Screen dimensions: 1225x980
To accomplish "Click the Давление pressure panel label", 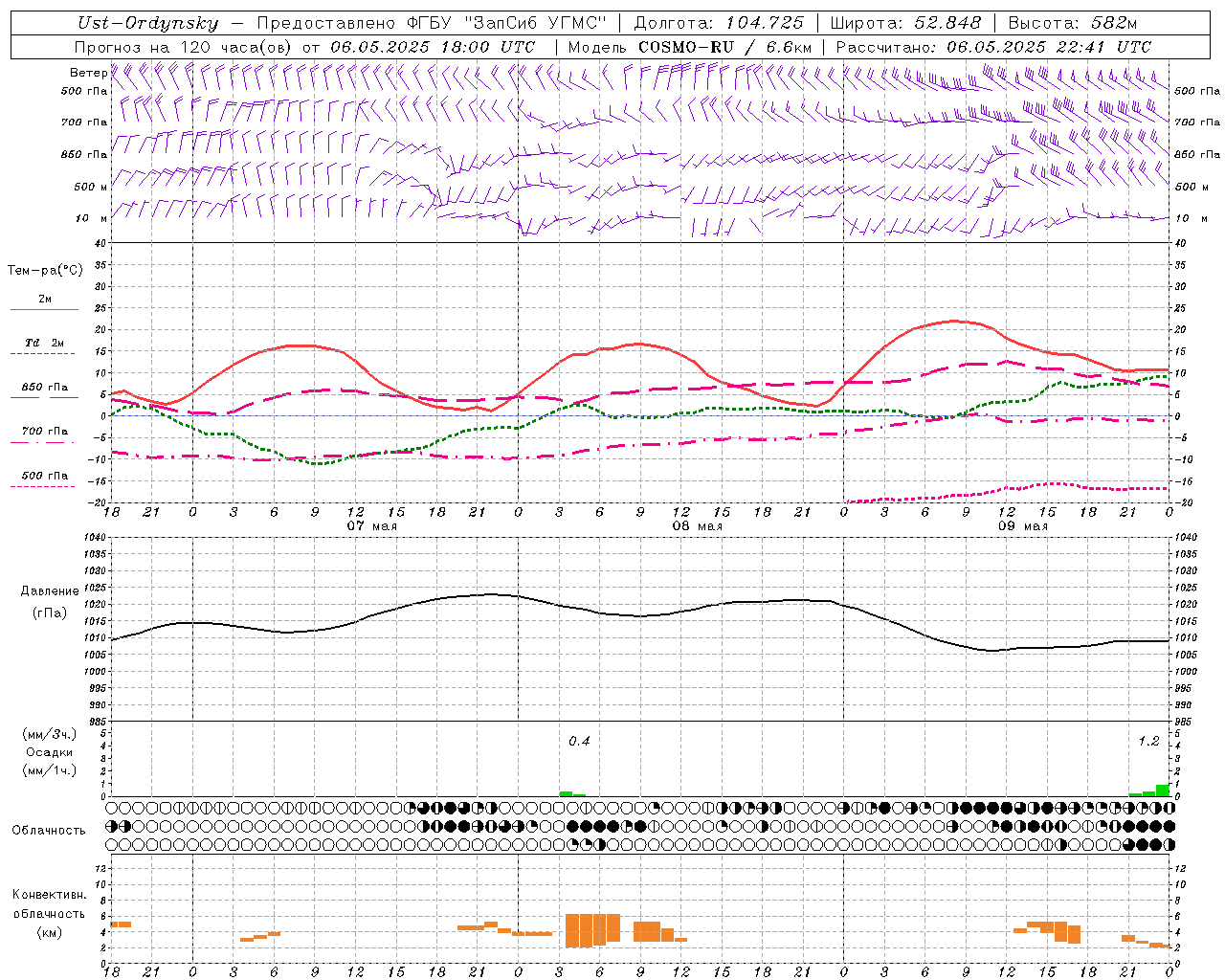I will tap(50, 590).
